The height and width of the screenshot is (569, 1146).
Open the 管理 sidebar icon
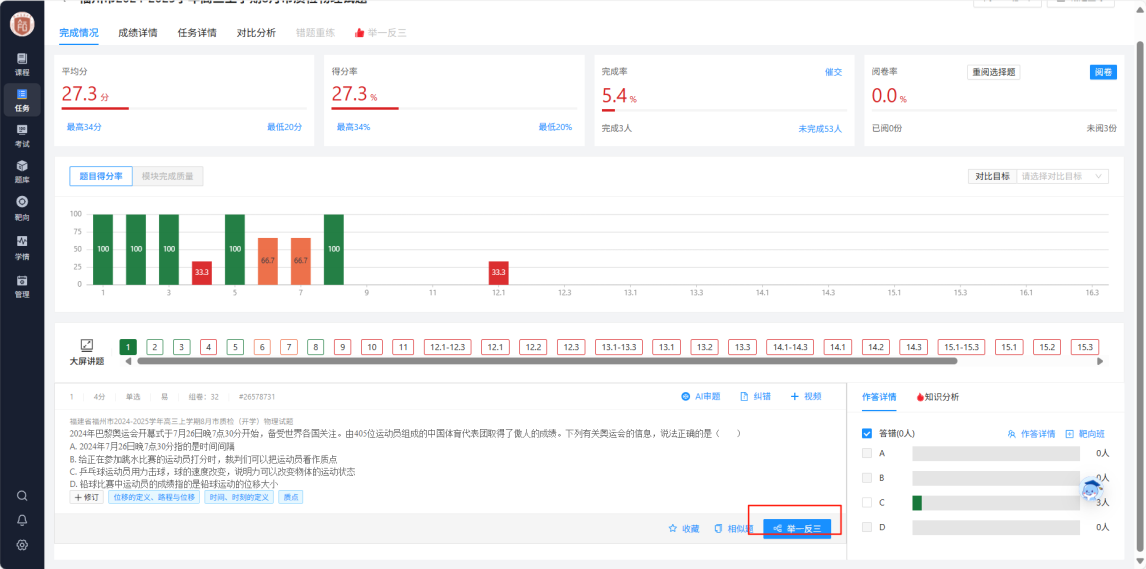coord(22,286)
